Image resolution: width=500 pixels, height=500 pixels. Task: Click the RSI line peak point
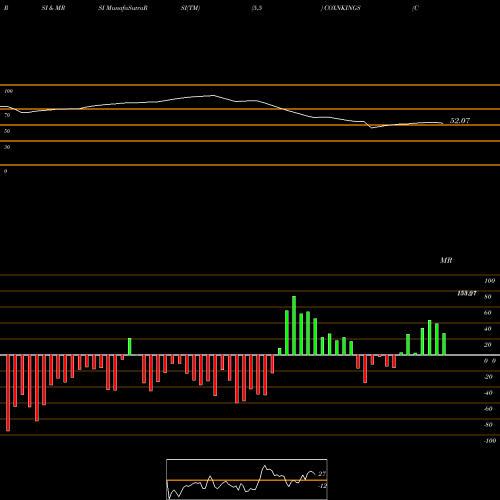213,96
